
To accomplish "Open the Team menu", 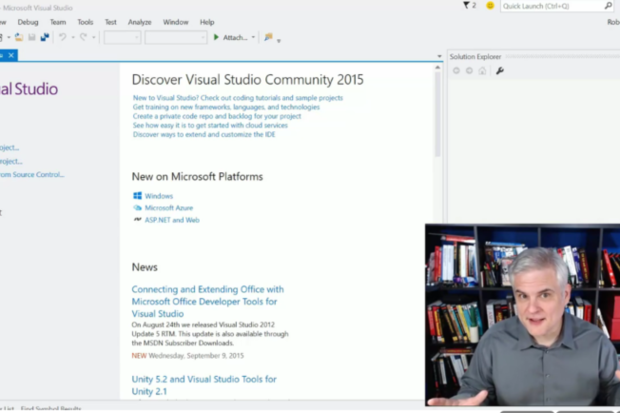I will (x=58, y=22).
